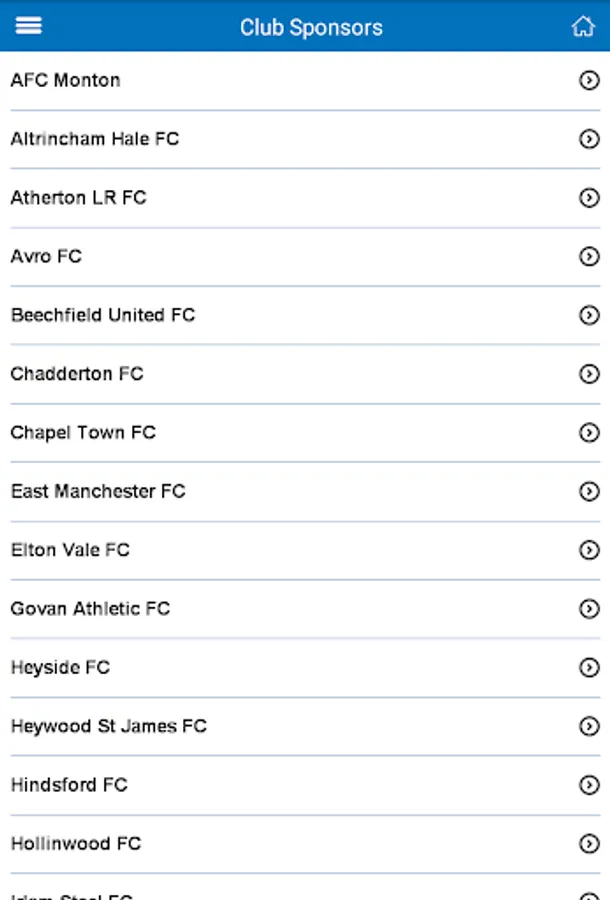Expand Elton Vale FC with its arrow
Viewport: 610px width, 900px height.
point(589,550)
